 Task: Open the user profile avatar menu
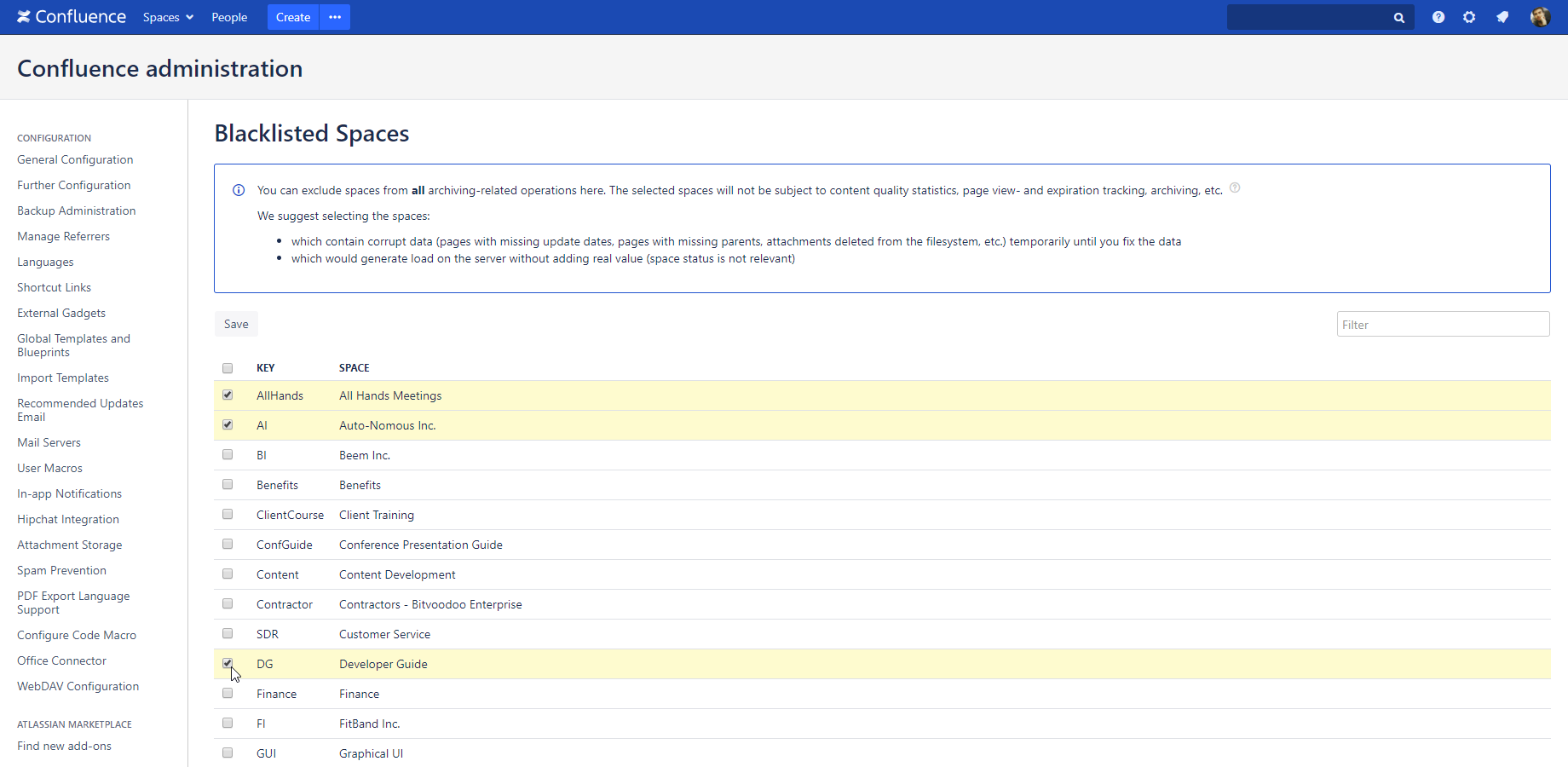tap(1540, 17)
